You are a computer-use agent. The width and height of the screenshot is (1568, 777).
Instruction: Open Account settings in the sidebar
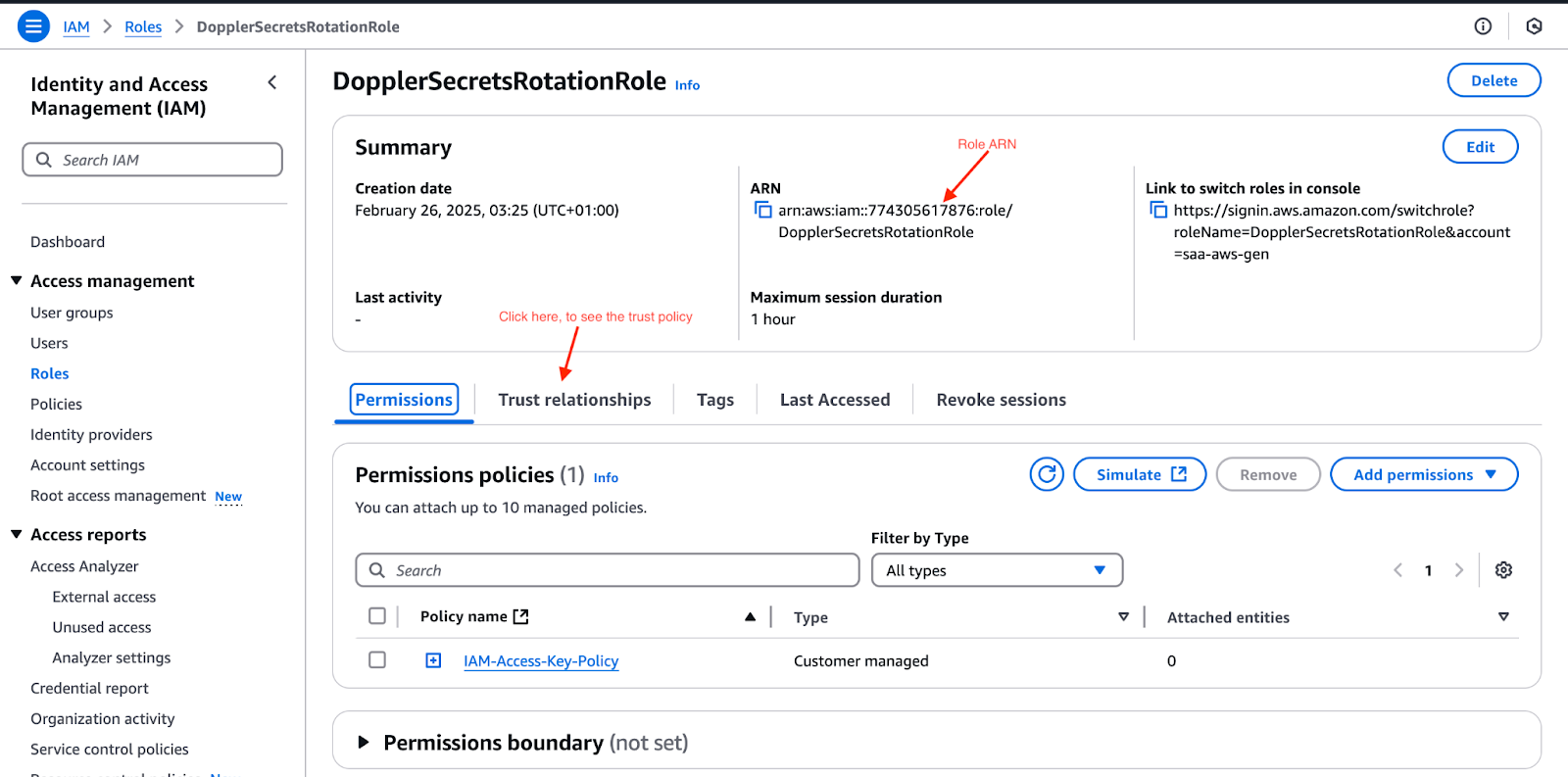pos(87,464)
